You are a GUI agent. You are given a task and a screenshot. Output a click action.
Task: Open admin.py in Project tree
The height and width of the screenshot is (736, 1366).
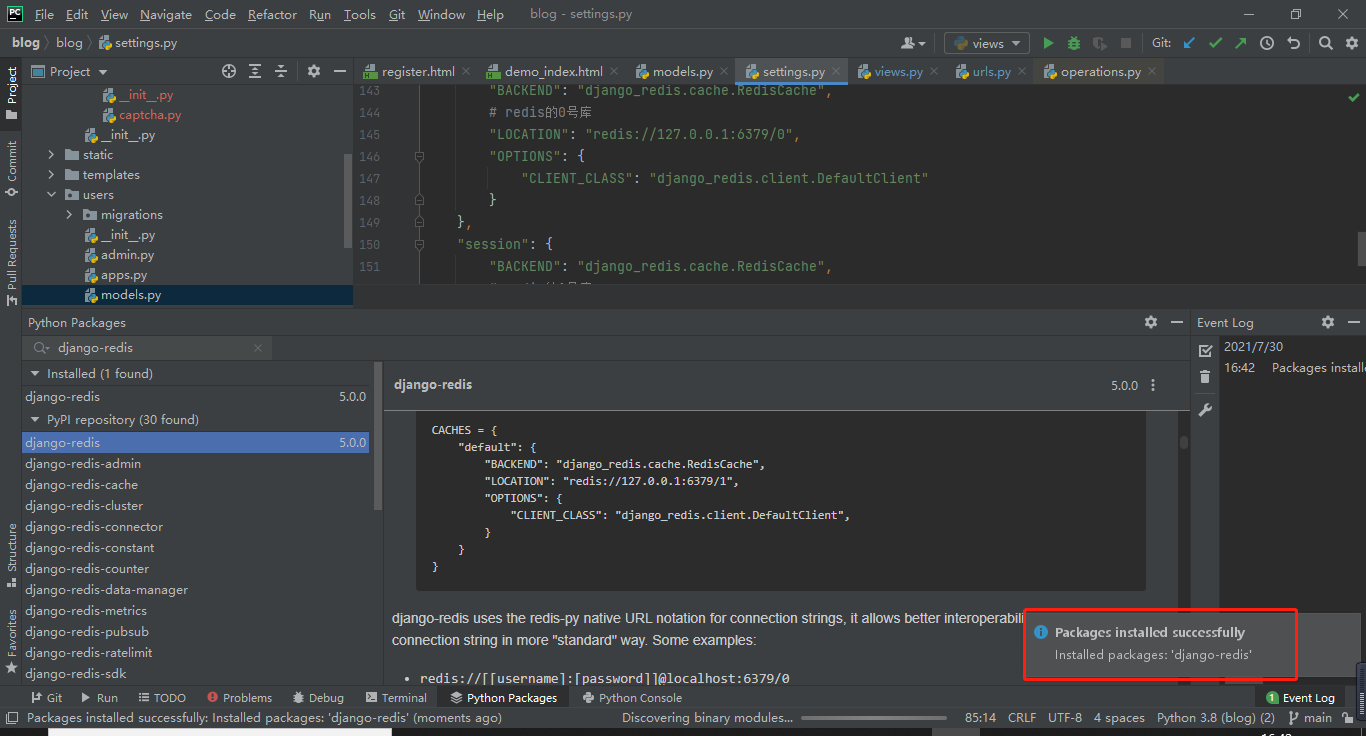point(127,255)
